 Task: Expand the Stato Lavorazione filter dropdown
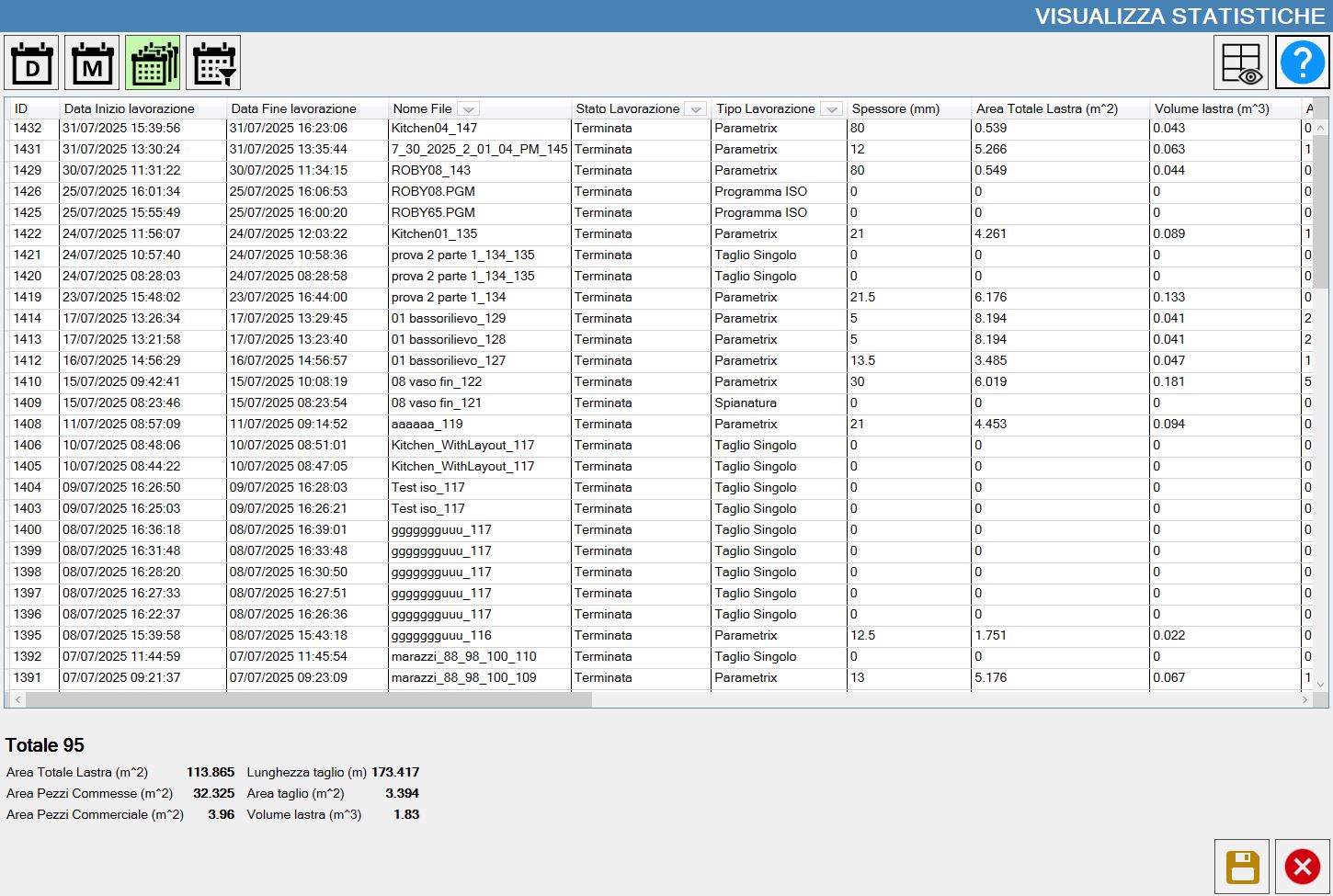pos(696,108)
